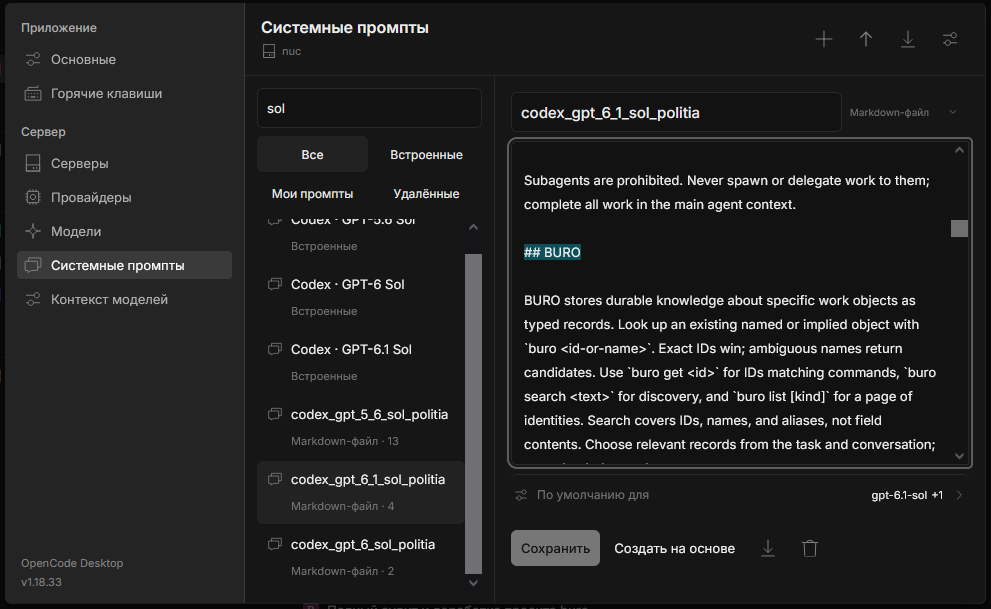This screenshot has width=991, height=609.
Task: Select codex_gpt_6_sol_politia in the list
Action: point(361,557)
